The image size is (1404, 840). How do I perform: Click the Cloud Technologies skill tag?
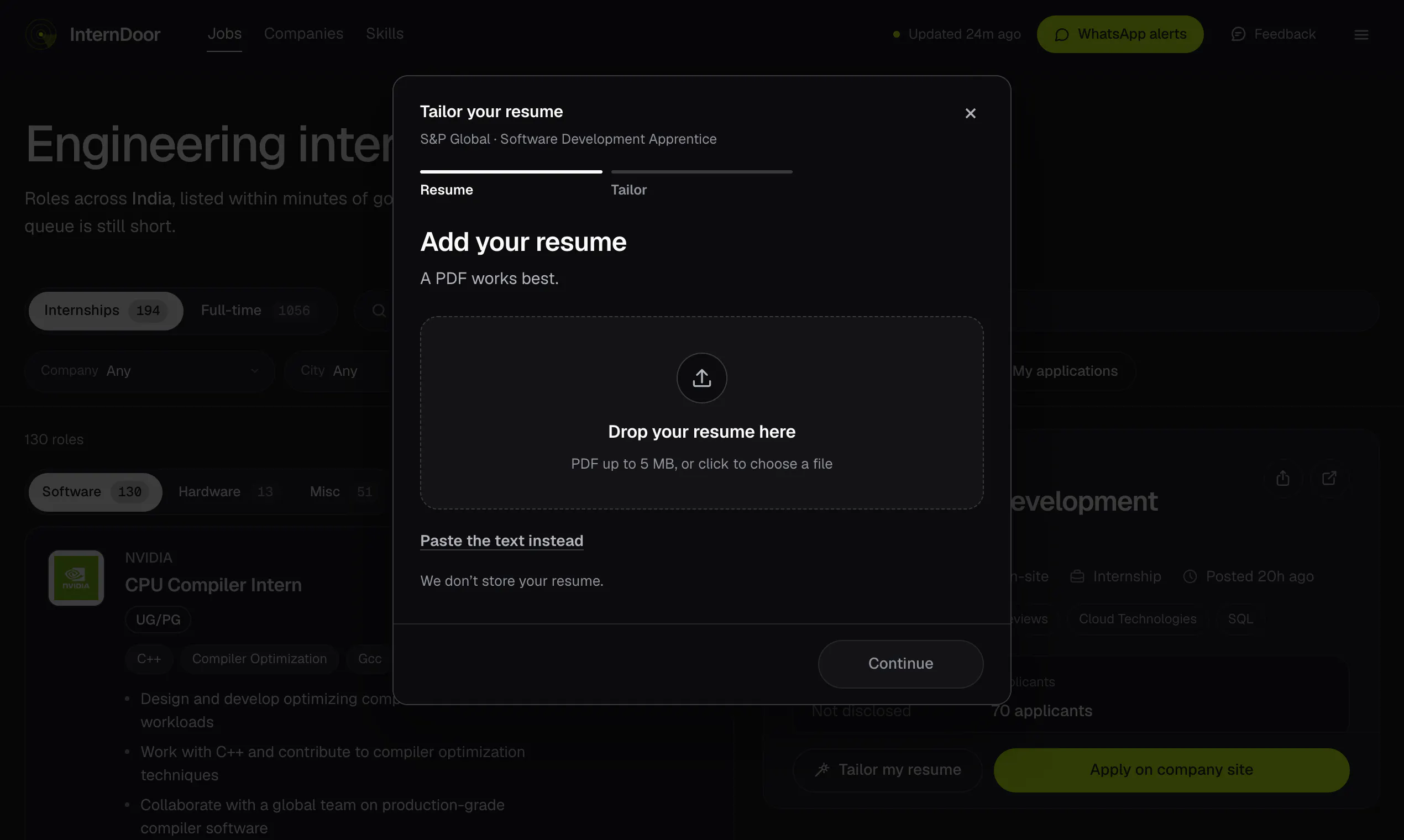tap(1138, 619)
